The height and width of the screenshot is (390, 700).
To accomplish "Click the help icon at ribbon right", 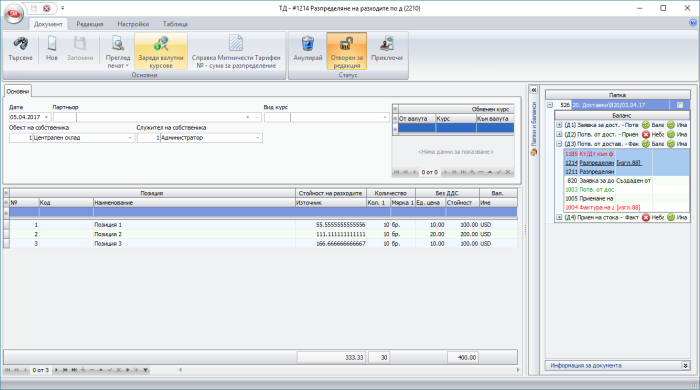I will coord(693,23).
